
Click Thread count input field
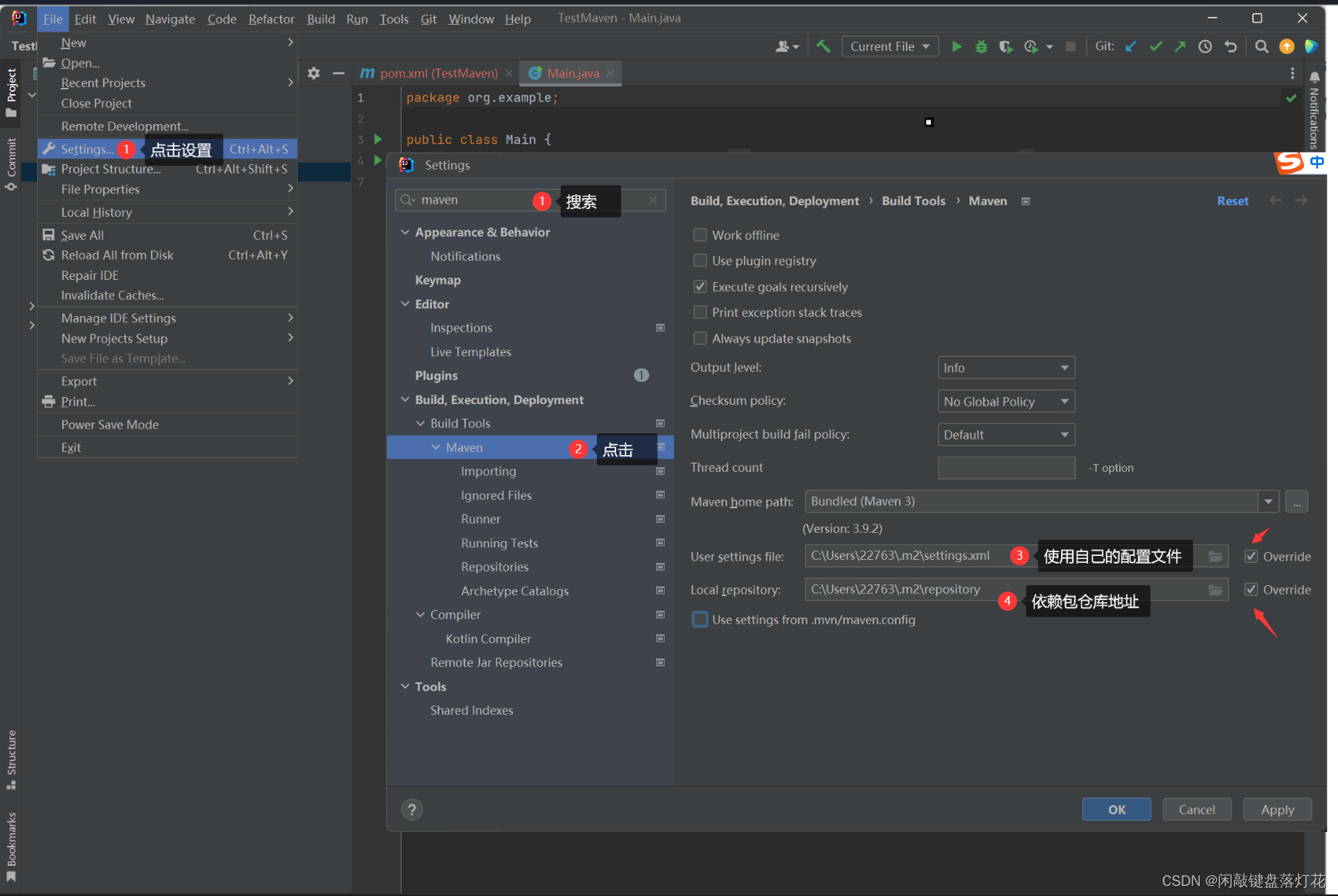click(1006, 468)
